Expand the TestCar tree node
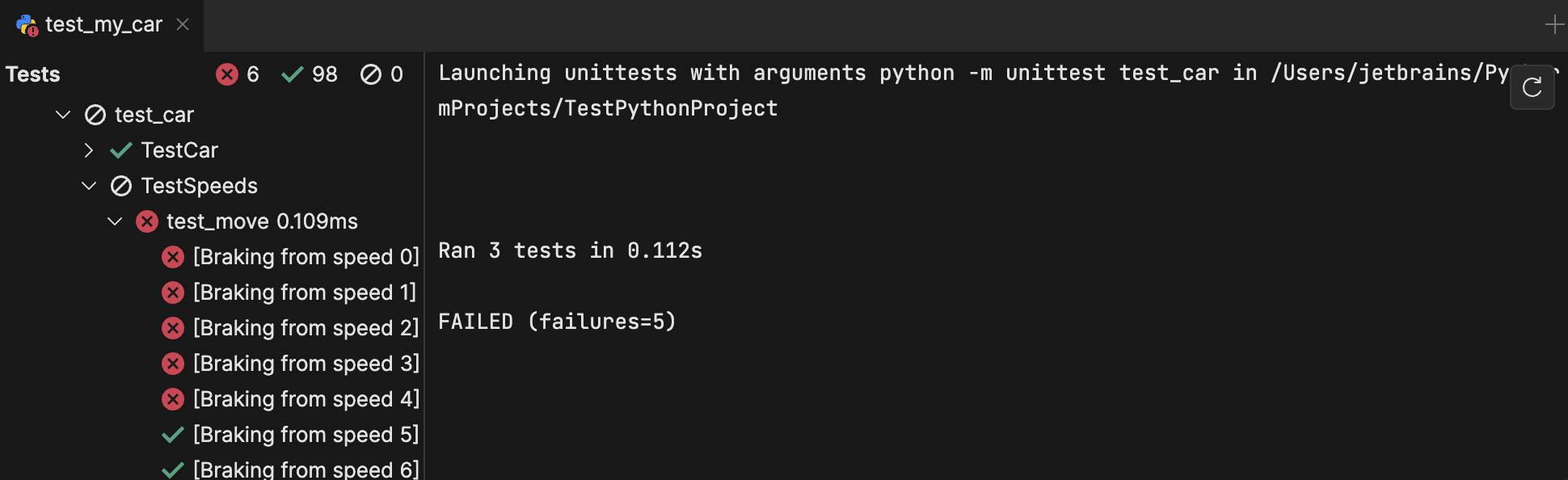This screenshot has width=1568, height=480. [89, 150]
